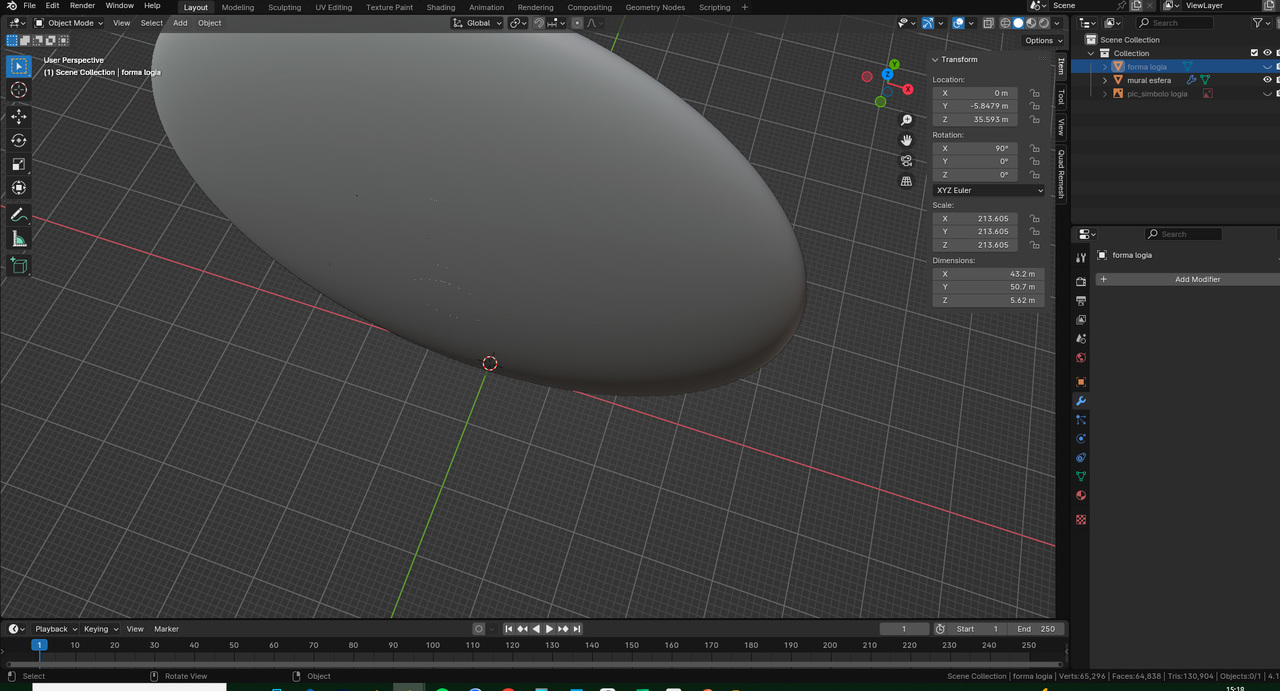Activate the Select Box tool

point(19,66)
